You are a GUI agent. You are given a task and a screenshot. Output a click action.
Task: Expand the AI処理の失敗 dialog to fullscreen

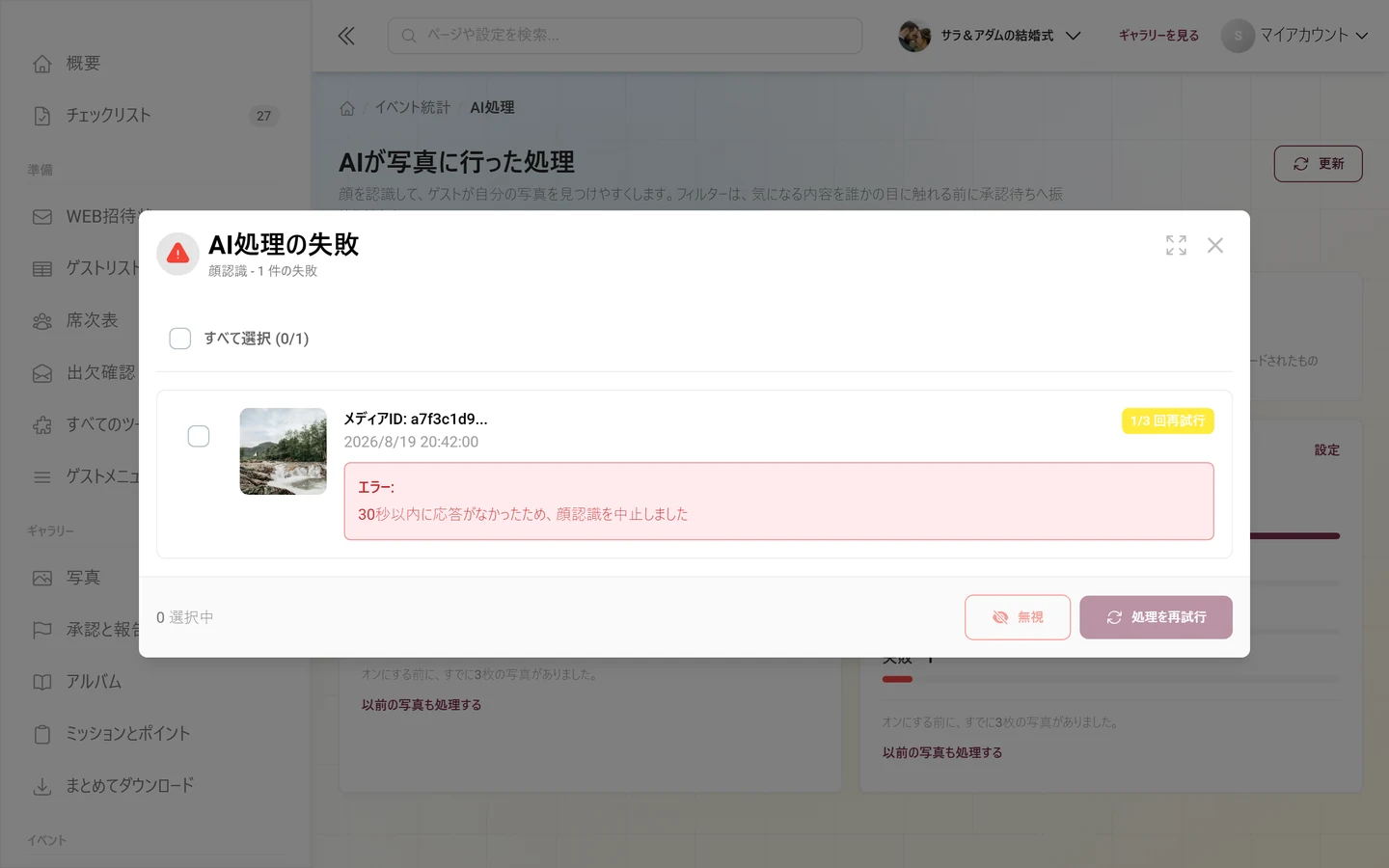click(x=1176, y=245)
